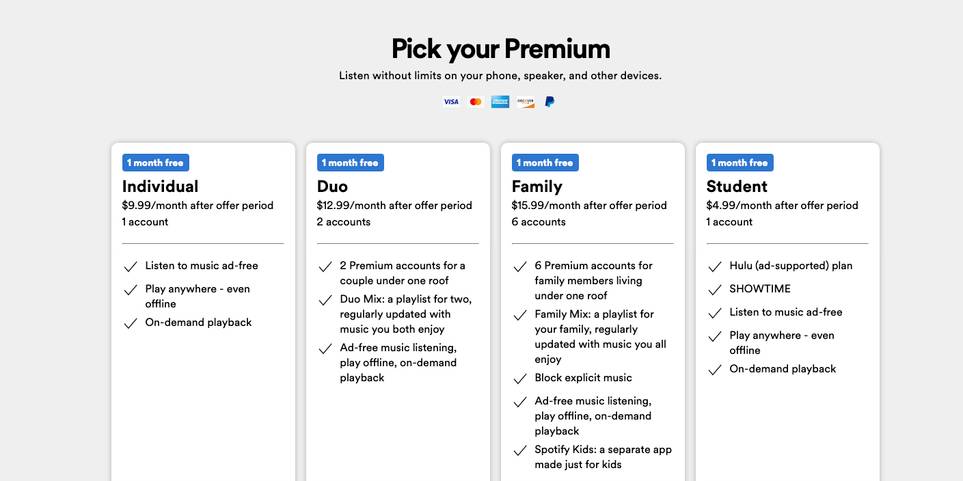The width and height of the screenshot is (963, 481).
Task: Click the Individual plan's 1 month free badge
Action: tap(156, 162)
